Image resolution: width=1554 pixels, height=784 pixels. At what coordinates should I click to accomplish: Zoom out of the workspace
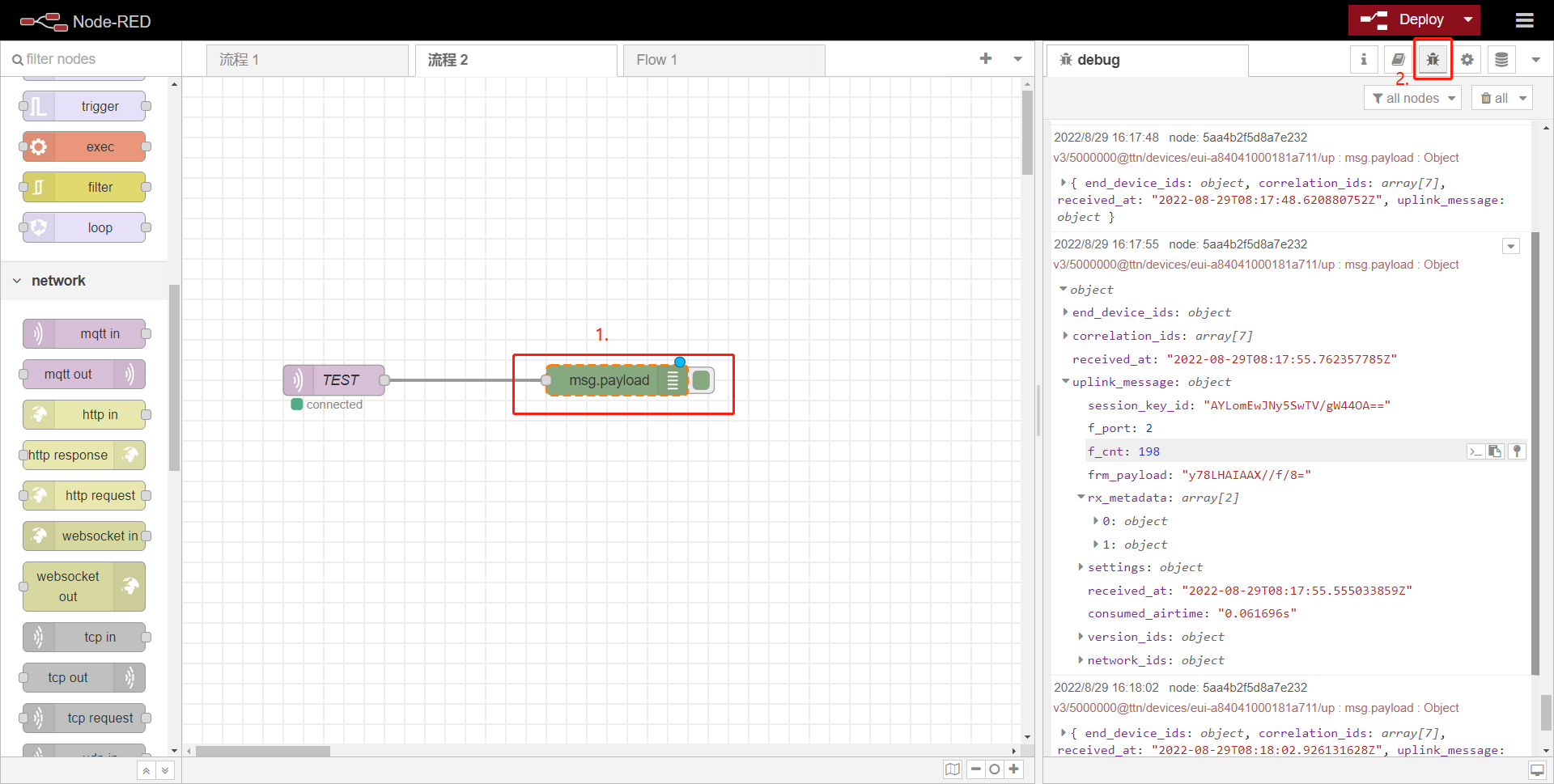(975, 769)
